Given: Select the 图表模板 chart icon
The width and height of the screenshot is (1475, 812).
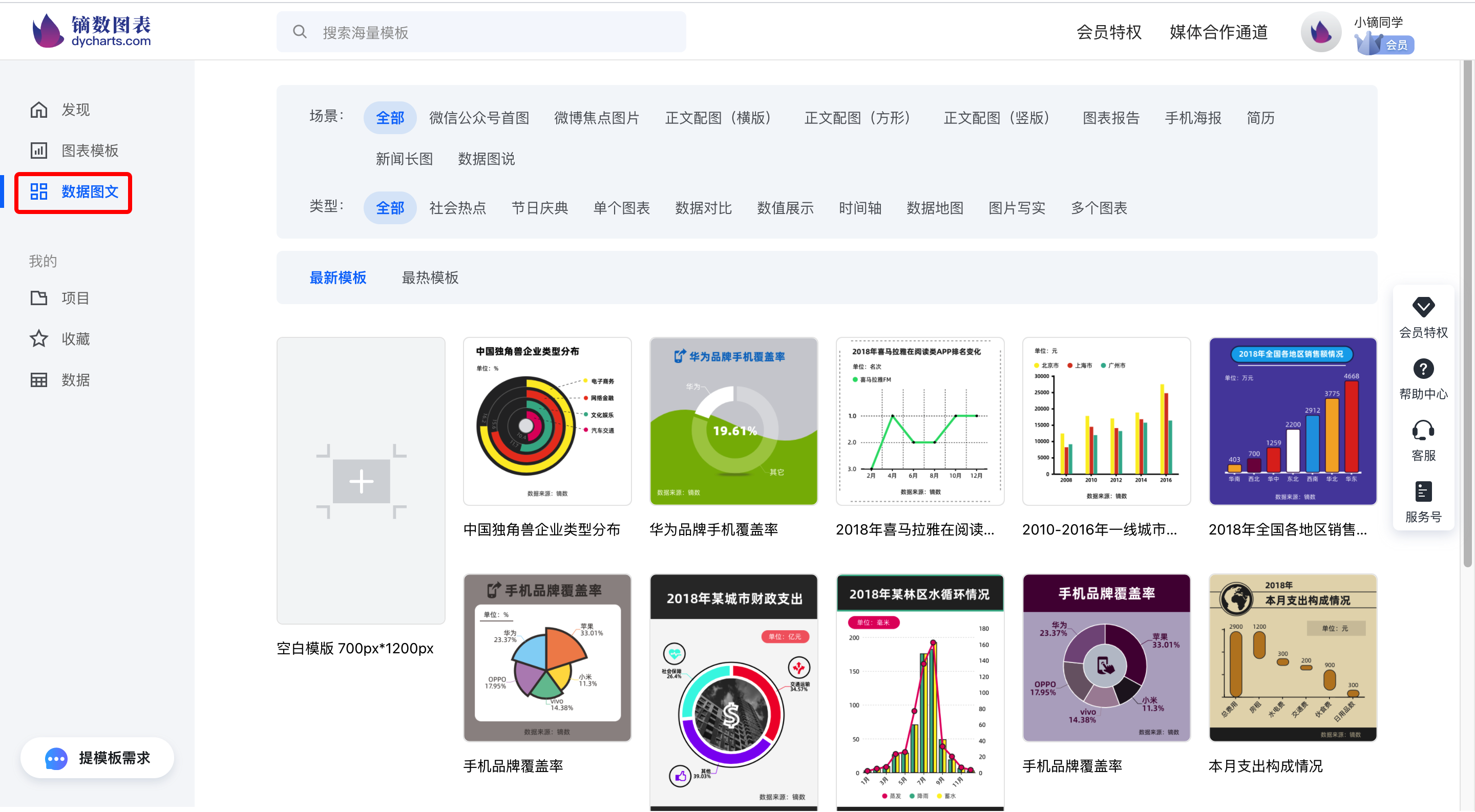Looking at the screenshot, I should (x=38, y=151).
